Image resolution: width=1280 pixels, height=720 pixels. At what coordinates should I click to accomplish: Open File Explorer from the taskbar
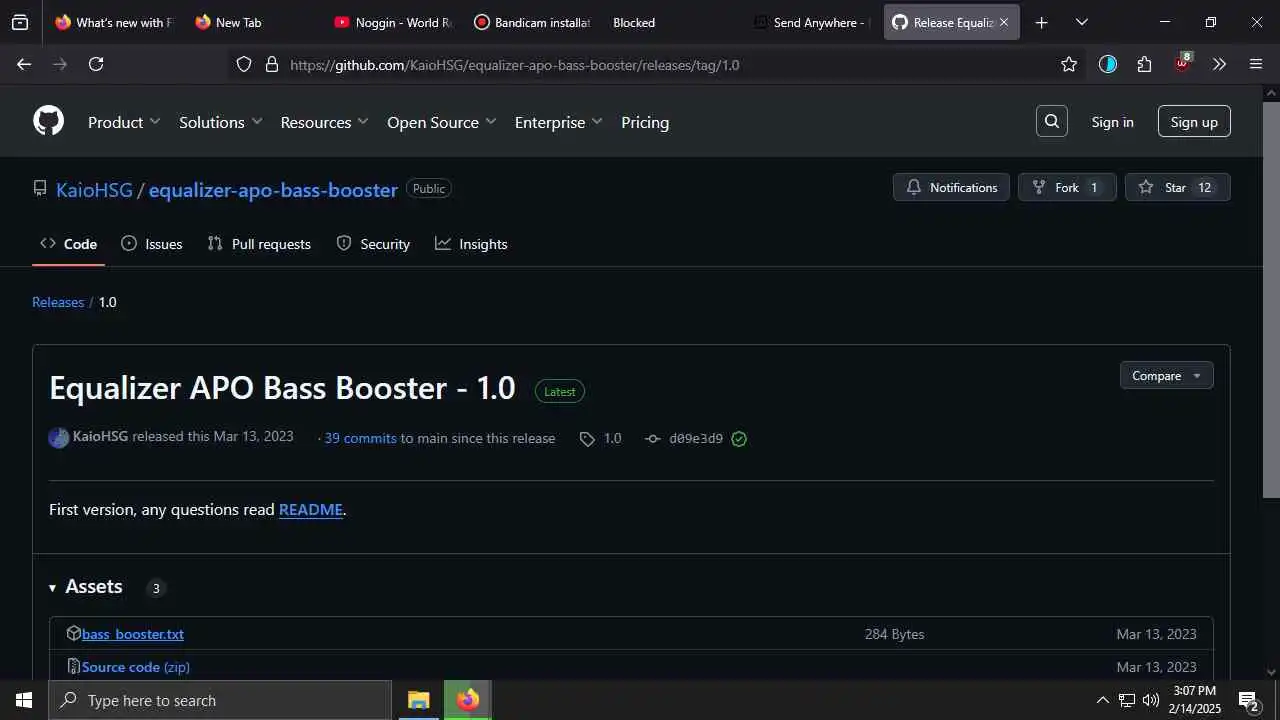tap(418, 700)
